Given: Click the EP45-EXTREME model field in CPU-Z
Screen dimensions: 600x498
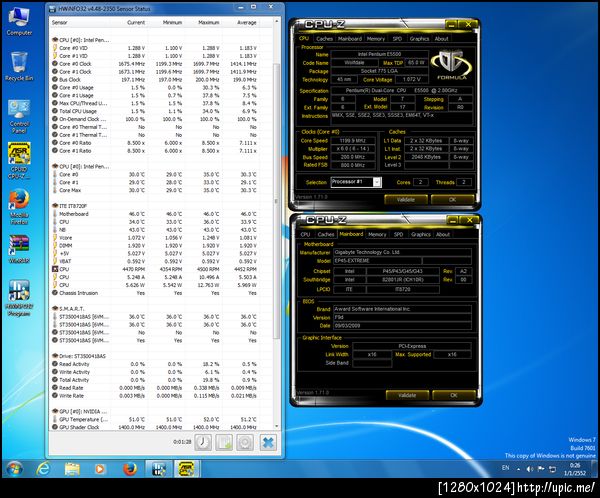Looking at the screenshot, I should click(x=377, y=261).
